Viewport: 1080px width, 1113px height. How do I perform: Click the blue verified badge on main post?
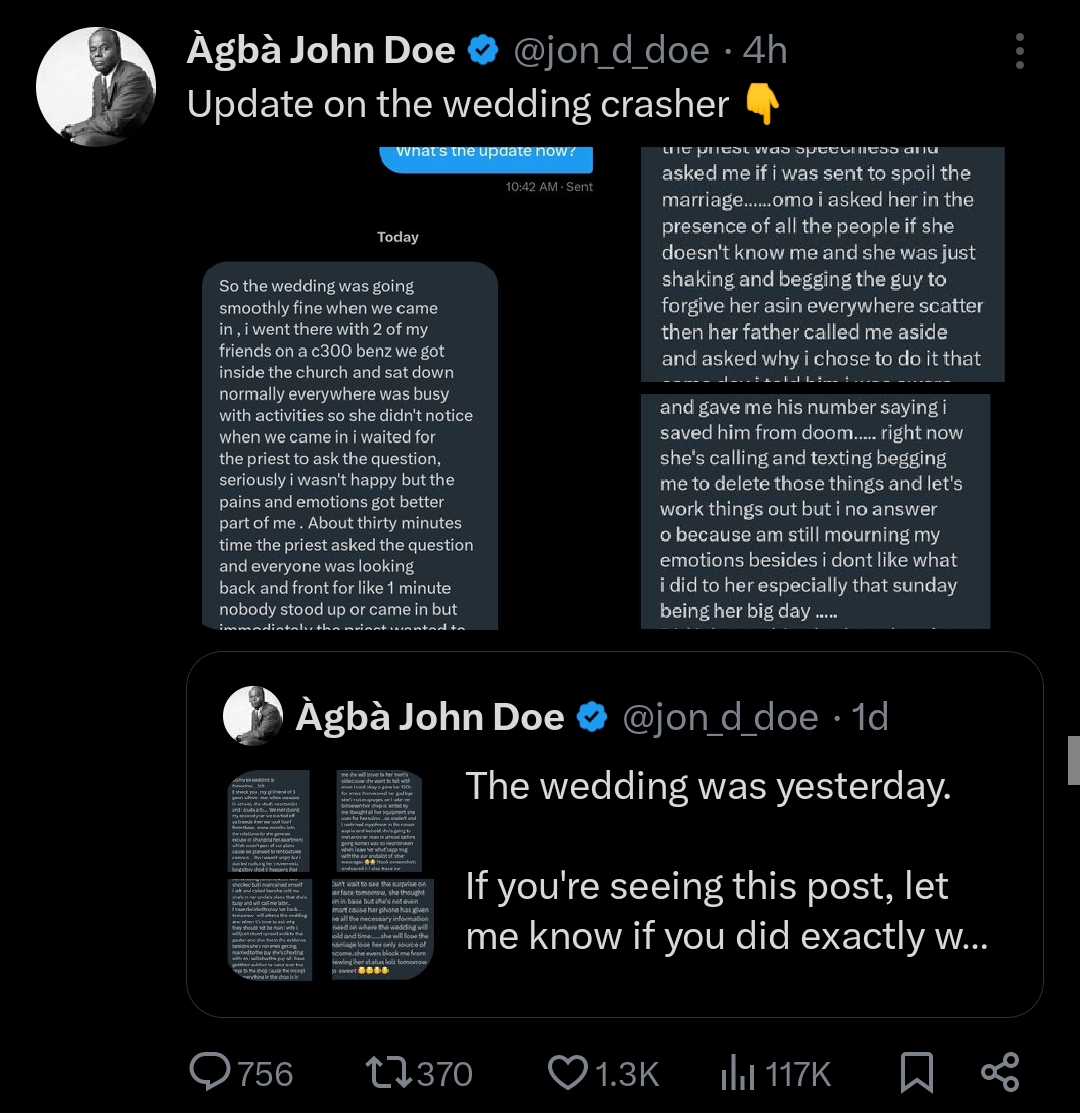(x=485, y=50)
